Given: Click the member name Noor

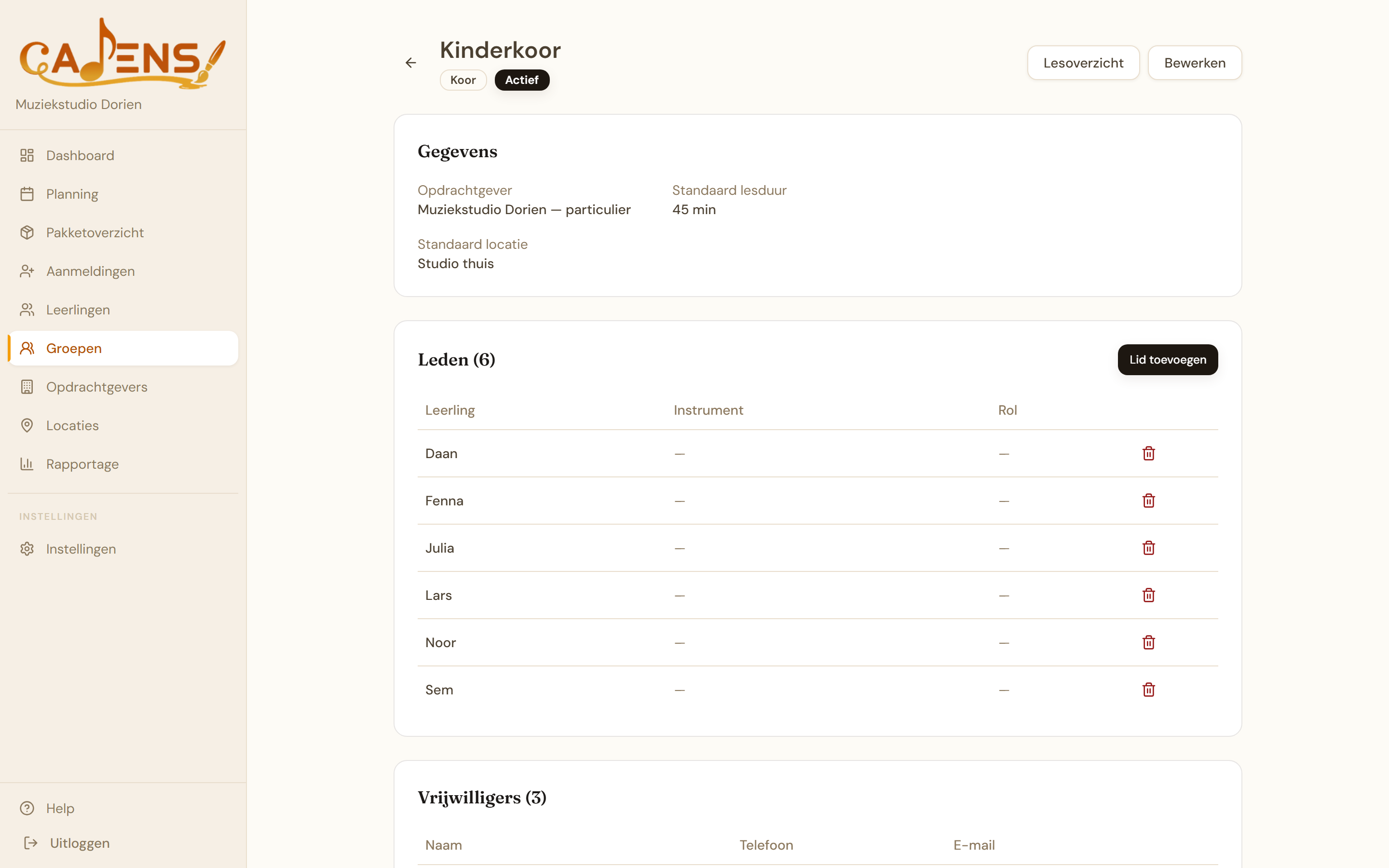Looking at the screenshot, I should tap(441, 642).
